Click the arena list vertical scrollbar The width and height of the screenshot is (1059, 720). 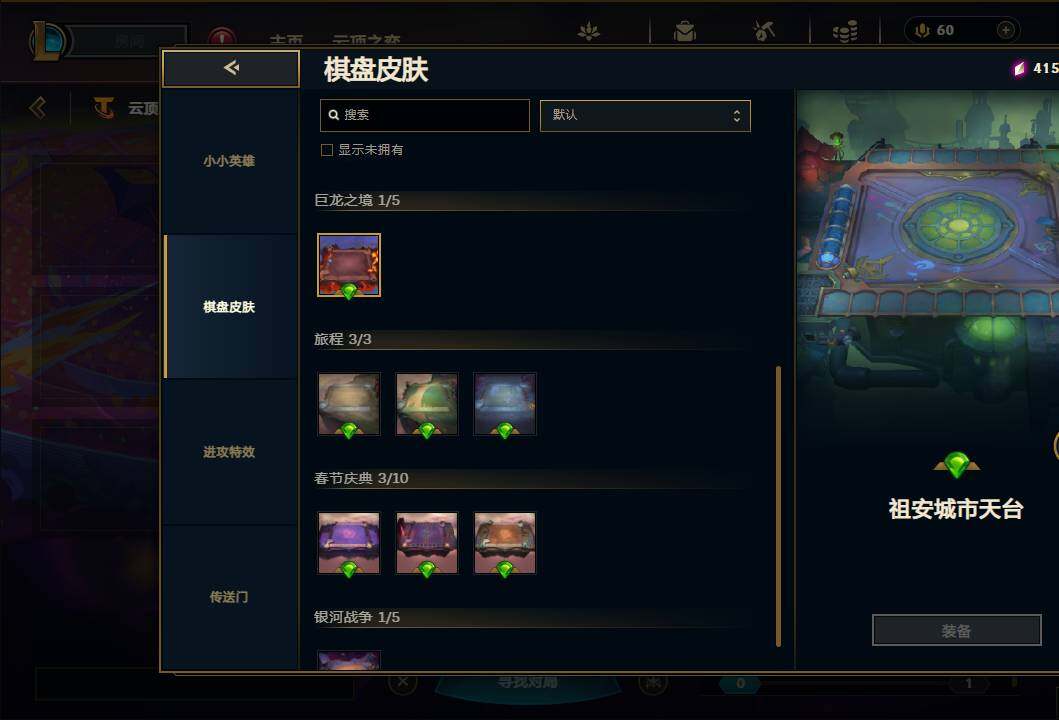pyautogui.click(x=779, y=507)
